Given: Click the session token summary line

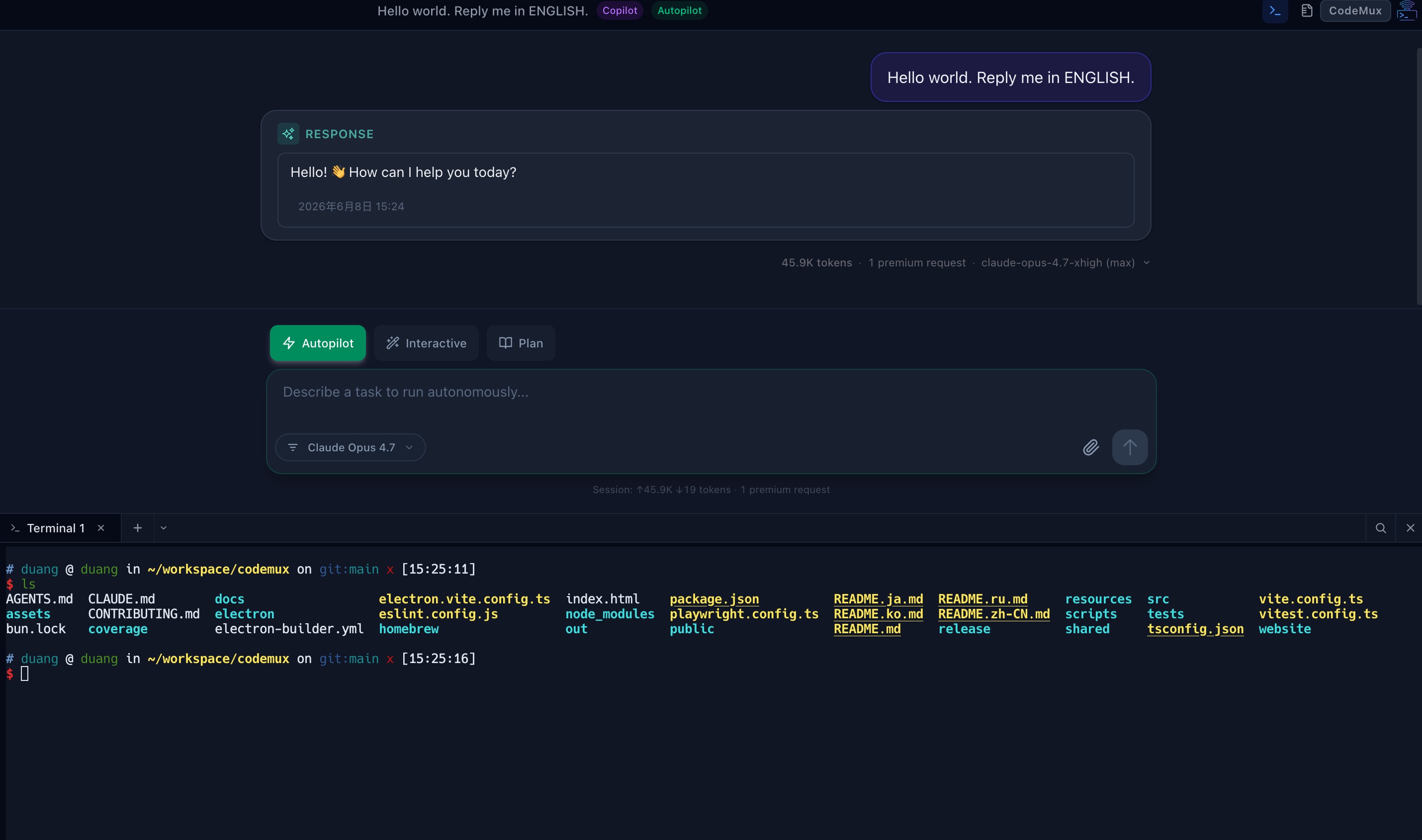Looking at the screenshot, I should (711, 490).
